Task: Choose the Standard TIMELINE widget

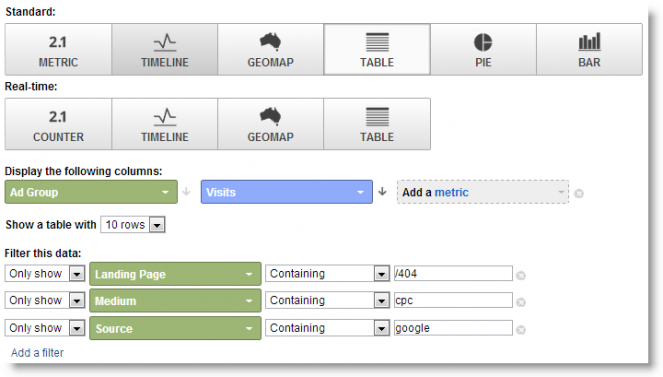Action: tap(164, 49)
